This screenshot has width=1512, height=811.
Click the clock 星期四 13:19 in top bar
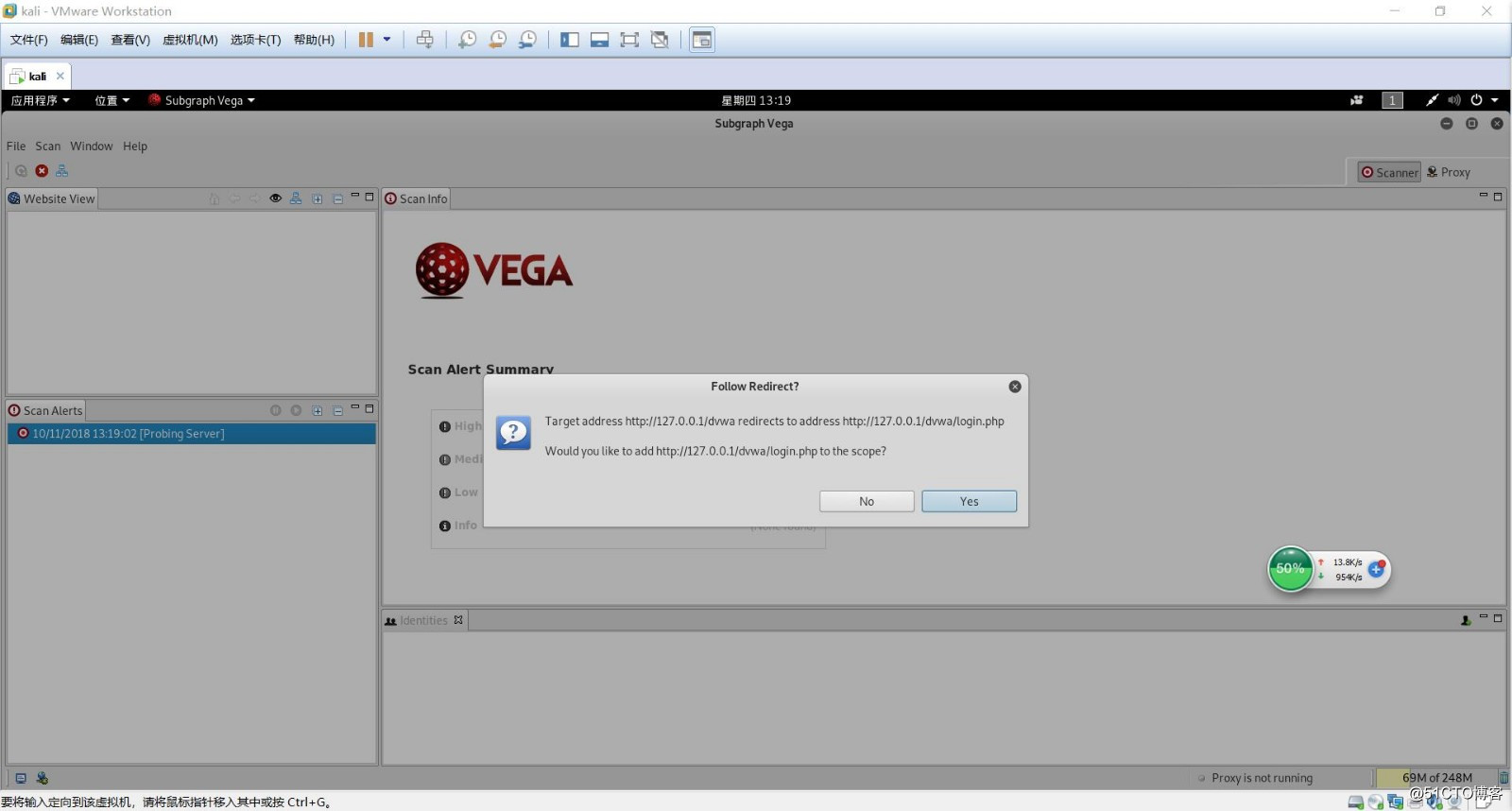click(756, 100)
